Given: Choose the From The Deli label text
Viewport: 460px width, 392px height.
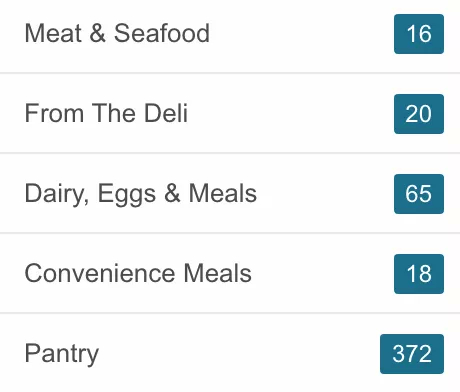Looking at the screenshot, I should coord(106,113).
